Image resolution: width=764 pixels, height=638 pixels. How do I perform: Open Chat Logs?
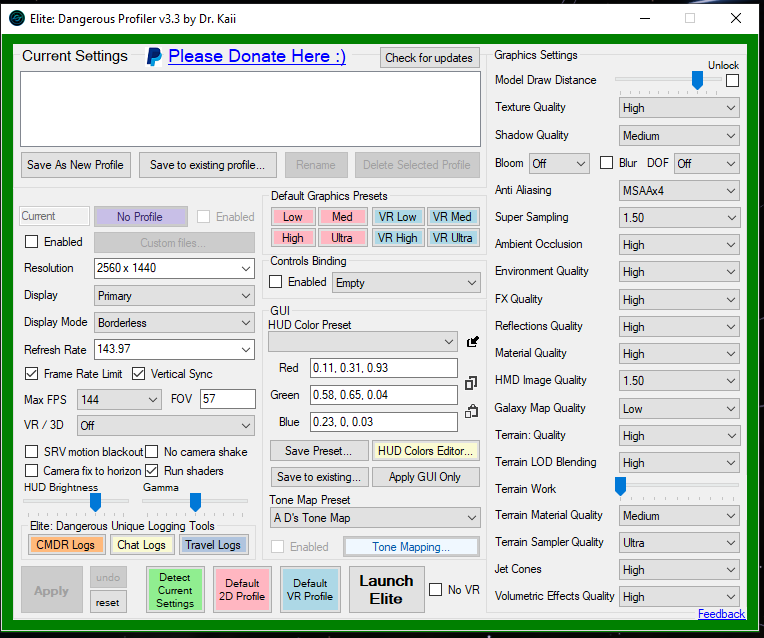pyautogui.click(x=141, y=545)
